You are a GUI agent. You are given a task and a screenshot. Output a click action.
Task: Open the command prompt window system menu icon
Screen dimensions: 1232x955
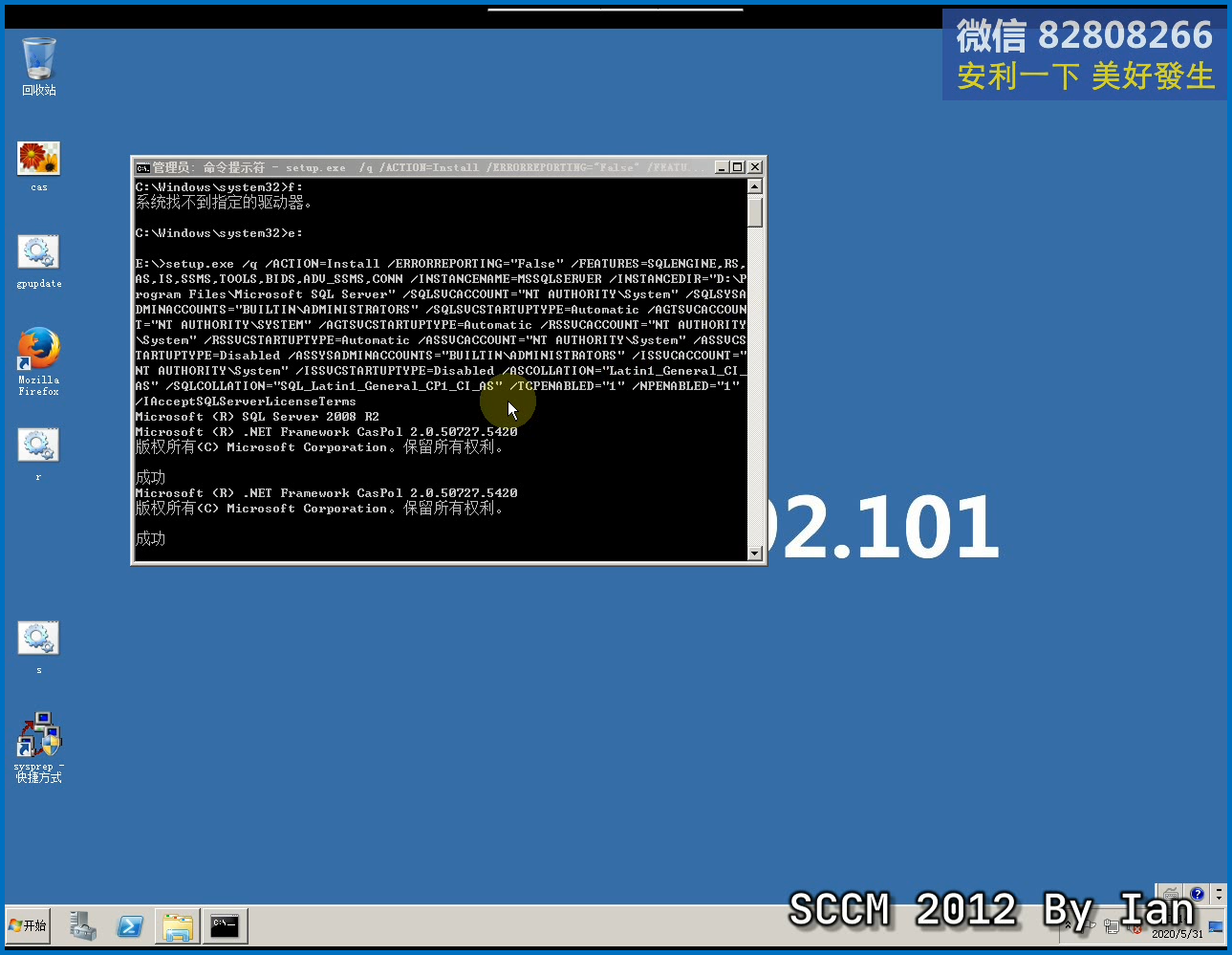[x=142, y=167]
